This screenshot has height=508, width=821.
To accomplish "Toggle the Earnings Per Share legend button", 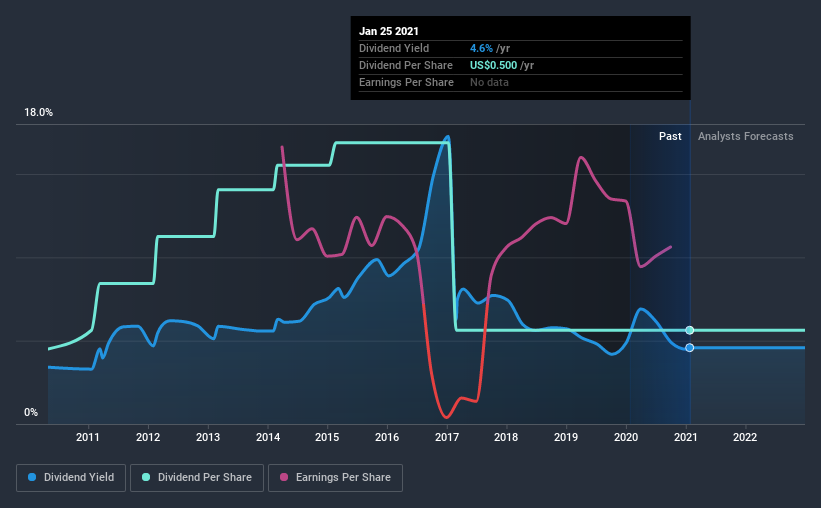I will [337, 478].
